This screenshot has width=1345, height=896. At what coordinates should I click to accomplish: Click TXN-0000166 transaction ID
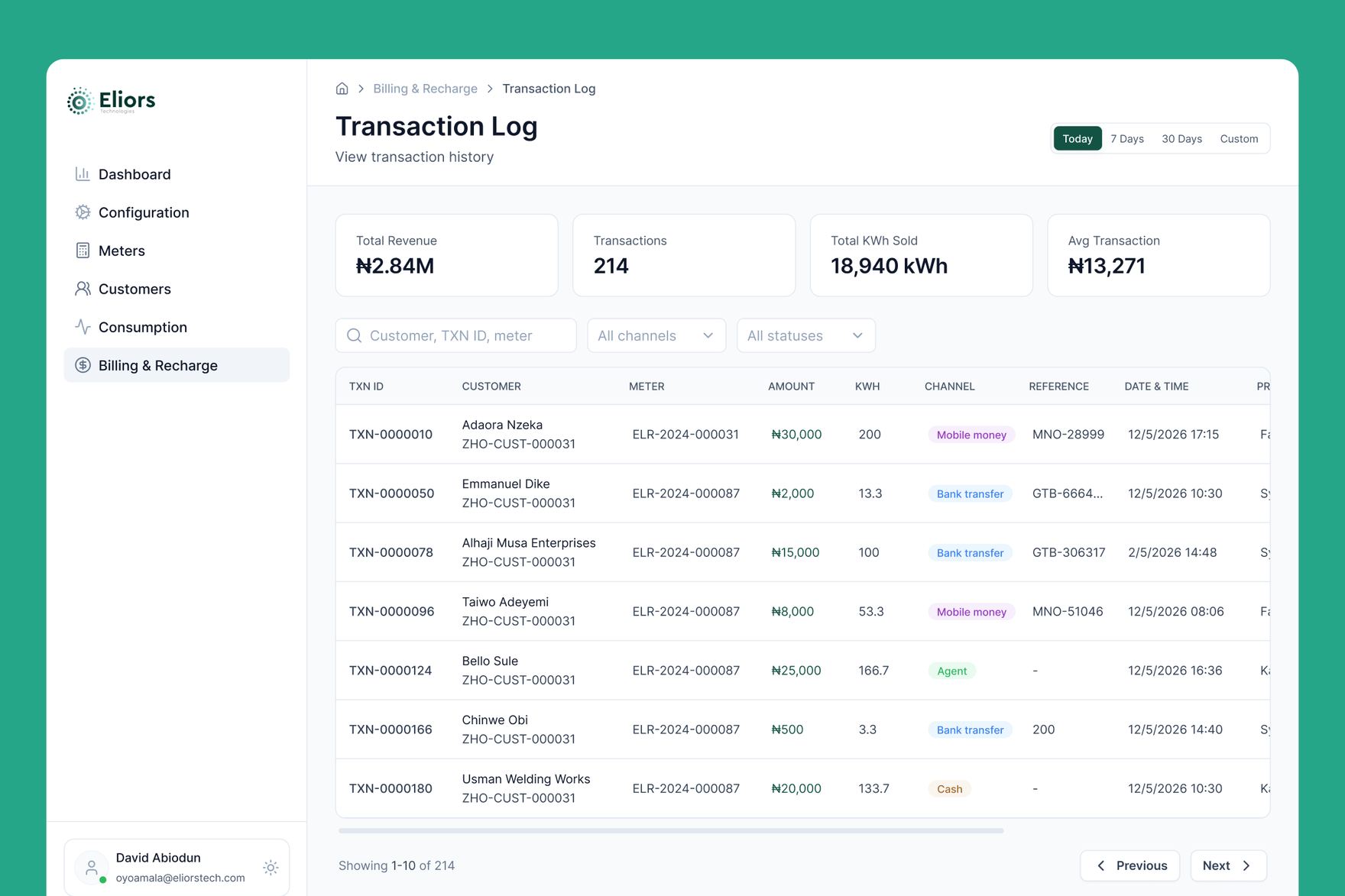391,729
